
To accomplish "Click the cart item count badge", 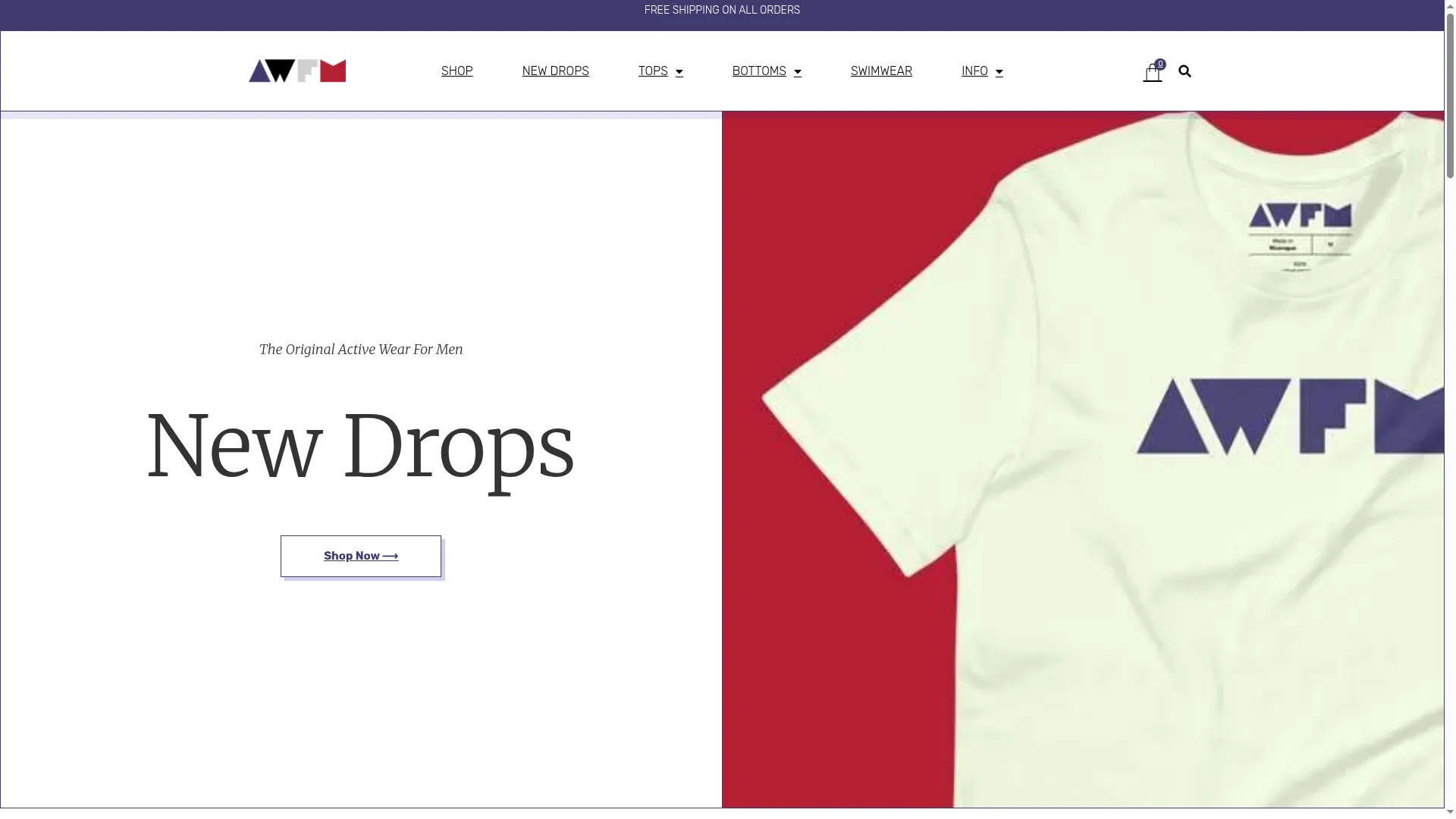I will (1160, 64).
